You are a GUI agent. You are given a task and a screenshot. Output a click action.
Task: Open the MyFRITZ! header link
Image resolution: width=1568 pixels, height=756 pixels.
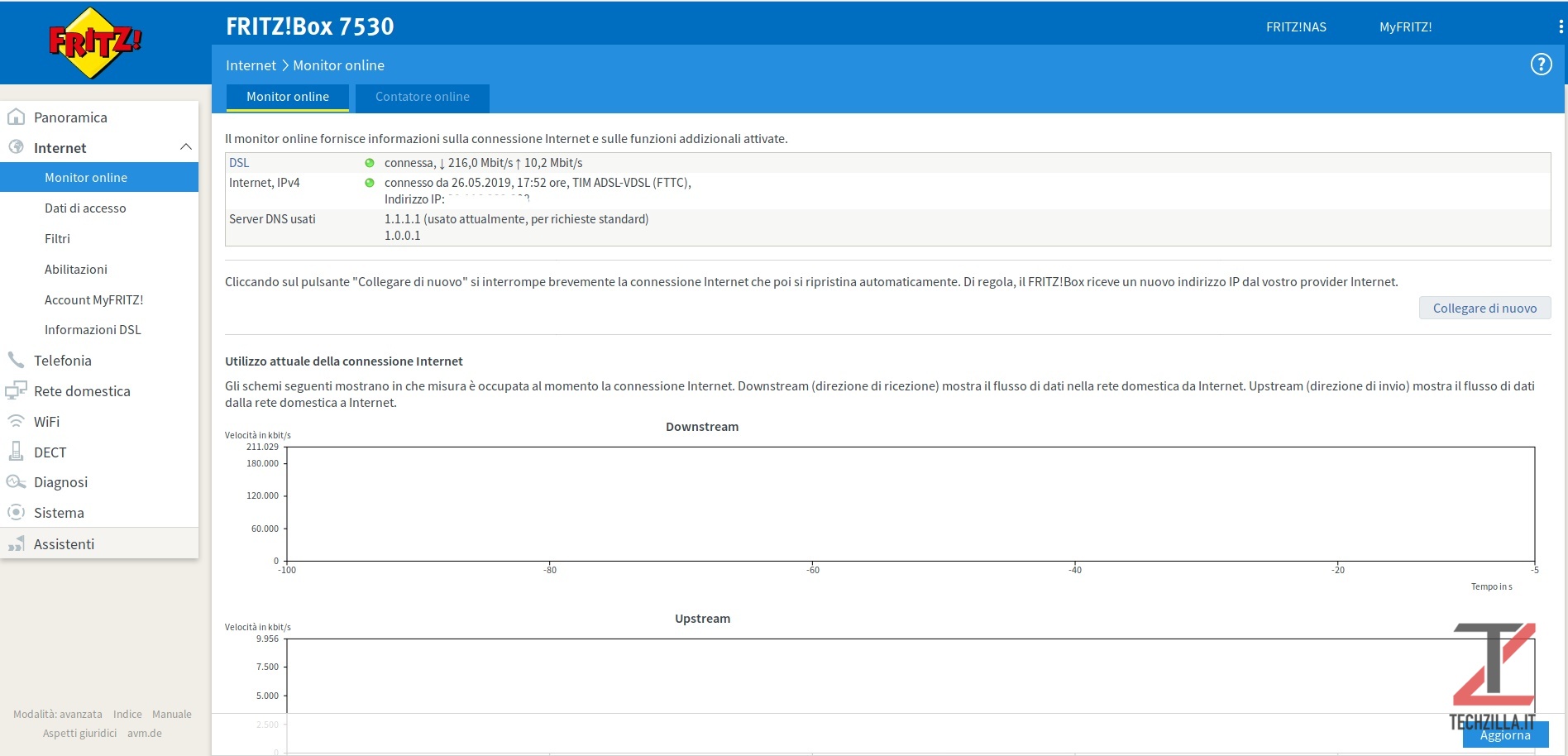1405,26
